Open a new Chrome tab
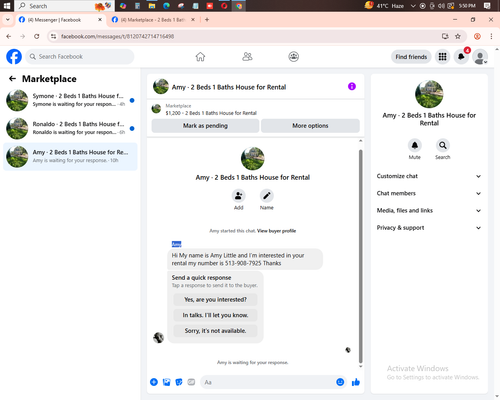This screenshot has width=500, height=400. (207, 20)
